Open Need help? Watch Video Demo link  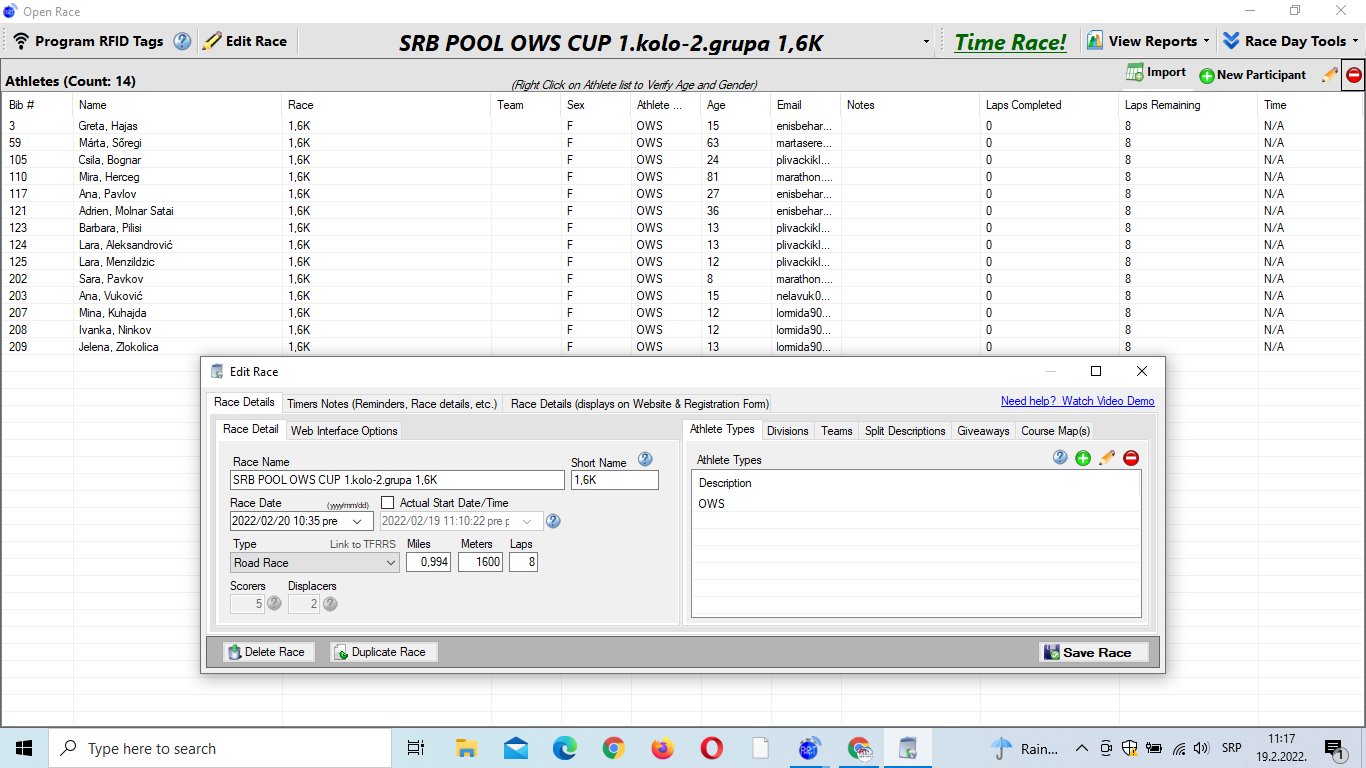[x=1077, y=401]
